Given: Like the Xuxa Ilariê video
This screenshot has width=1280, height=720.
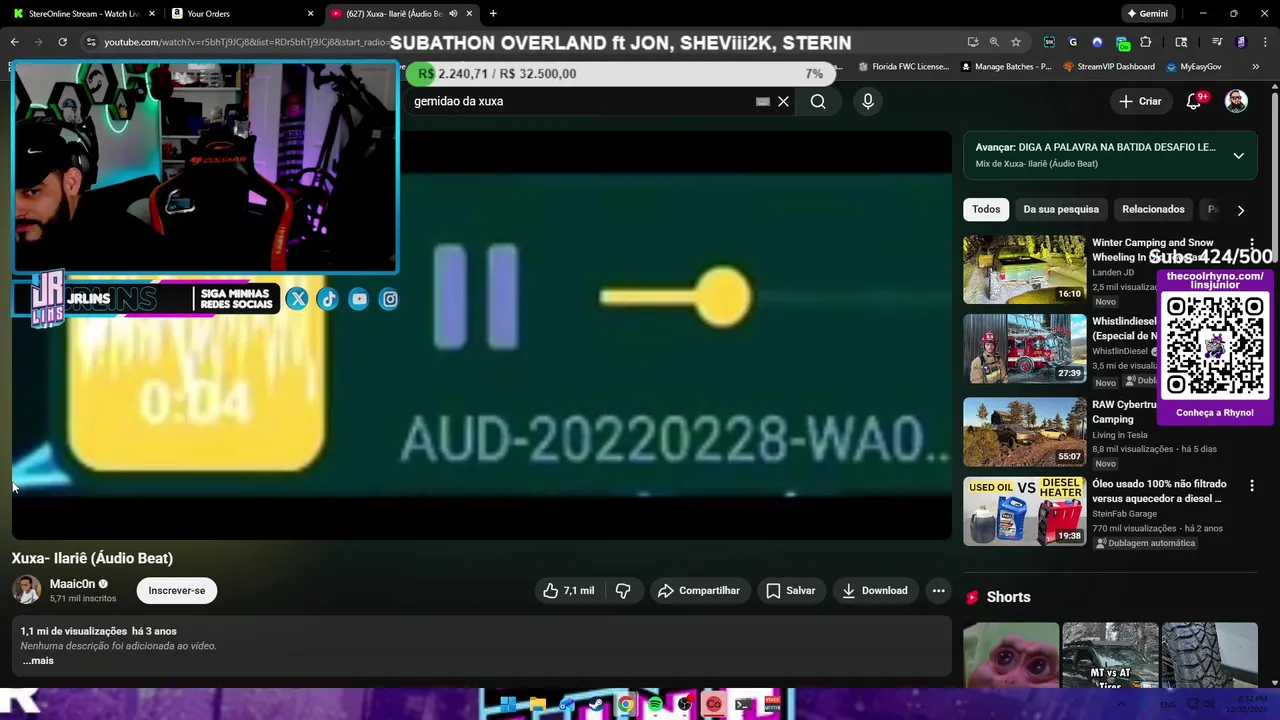Looking at the screenshot, I should (568, 591).
